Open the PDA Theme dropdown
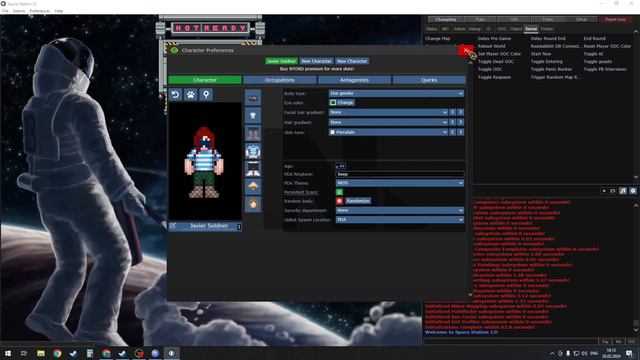 [400, 183]
